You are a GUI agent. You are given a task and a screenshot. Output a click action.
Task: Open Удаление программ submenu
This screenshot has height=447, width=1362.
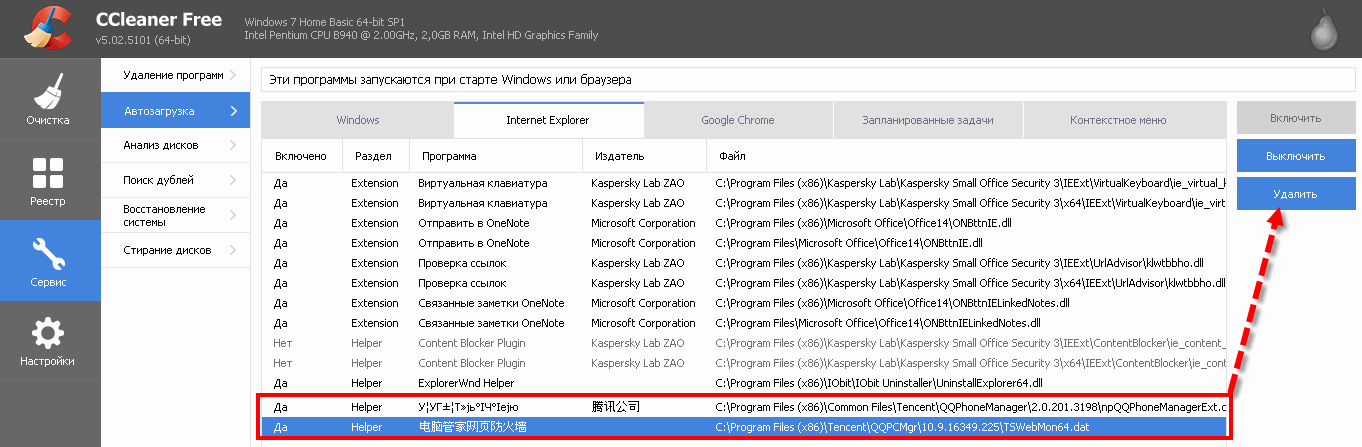coord(175,76)
